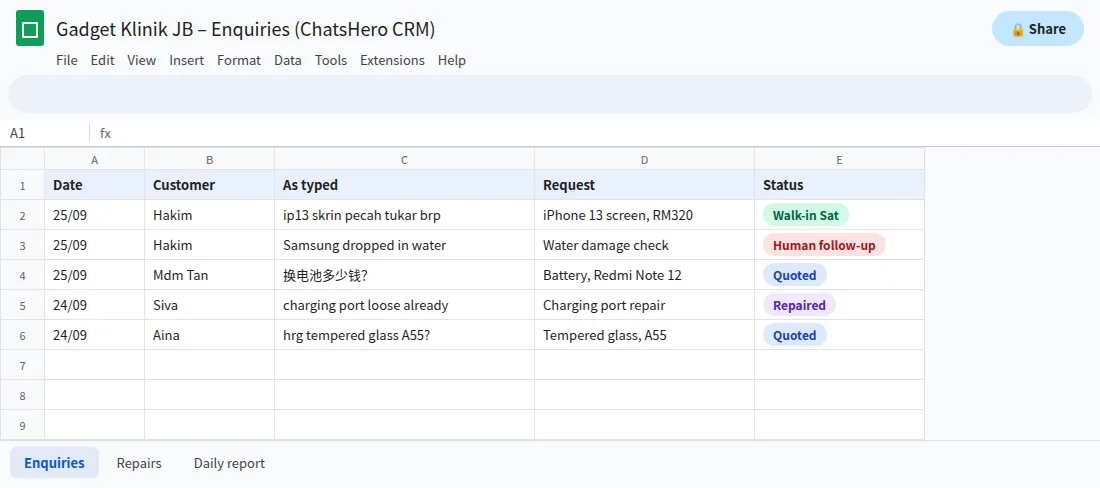Click the fx formula bar
Image resolution: width=1100 pixels, height=488 pixels.
coord(596,133)
